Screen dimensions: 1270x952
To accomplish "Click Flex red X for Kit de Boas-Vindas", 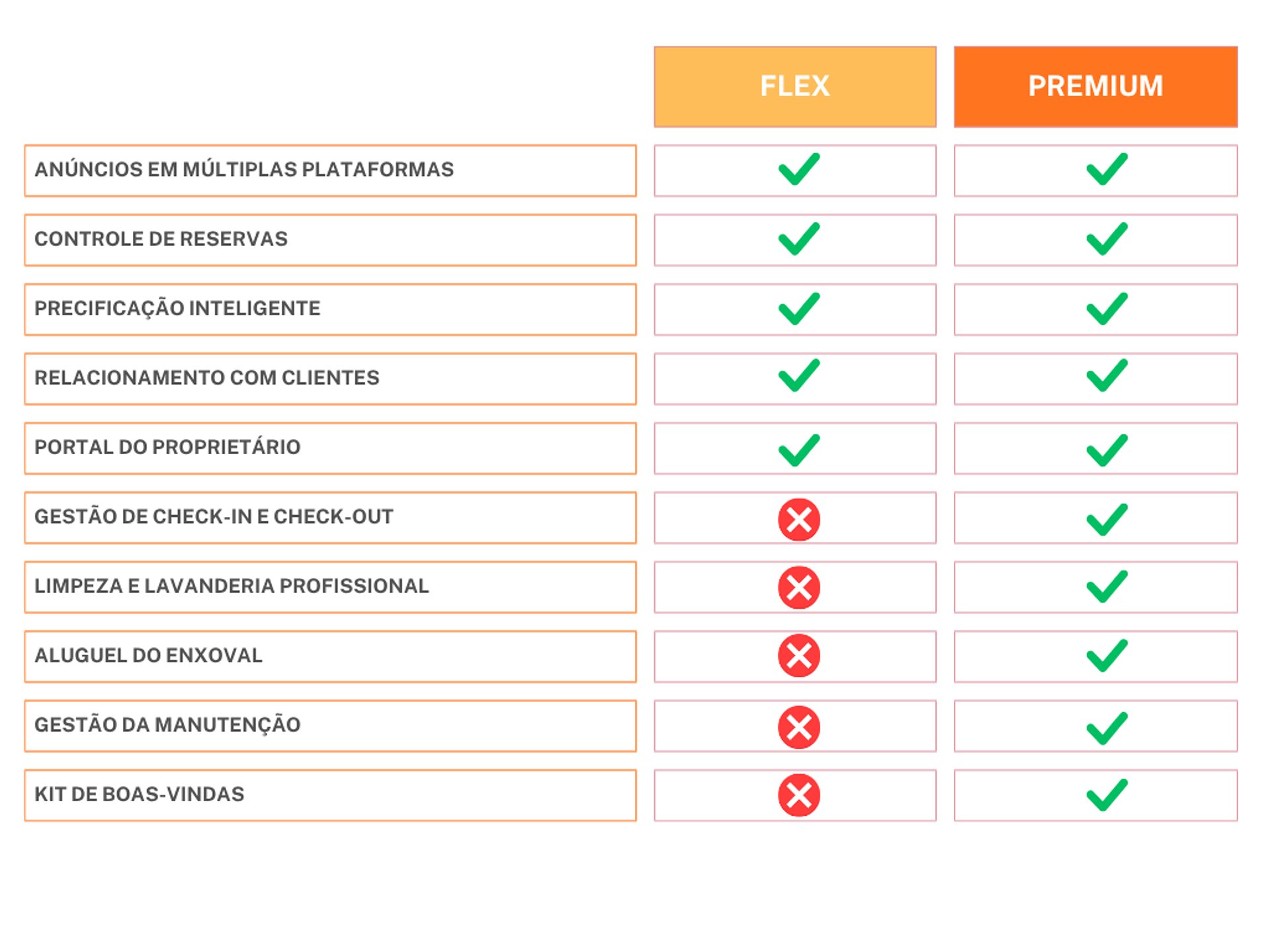I will [798, 795].
